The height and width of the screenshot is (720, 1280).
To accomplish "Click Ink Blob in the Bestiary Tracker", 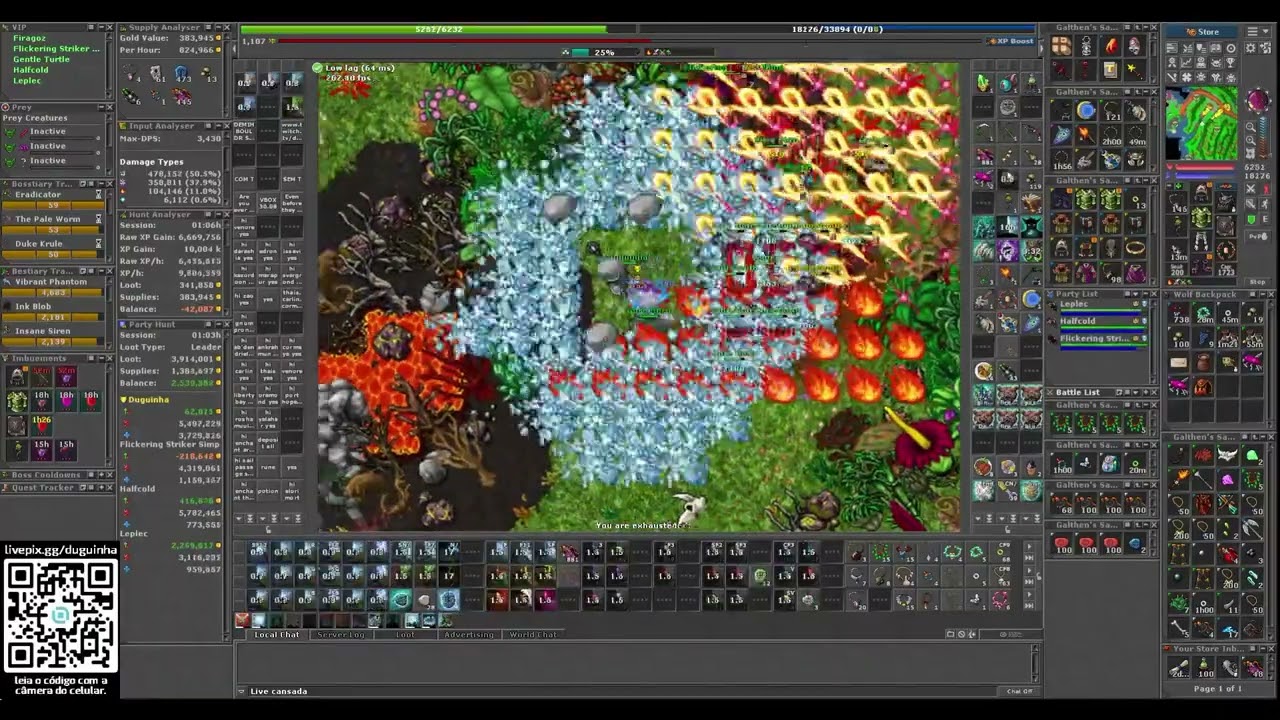I will [x=35, y=305].
